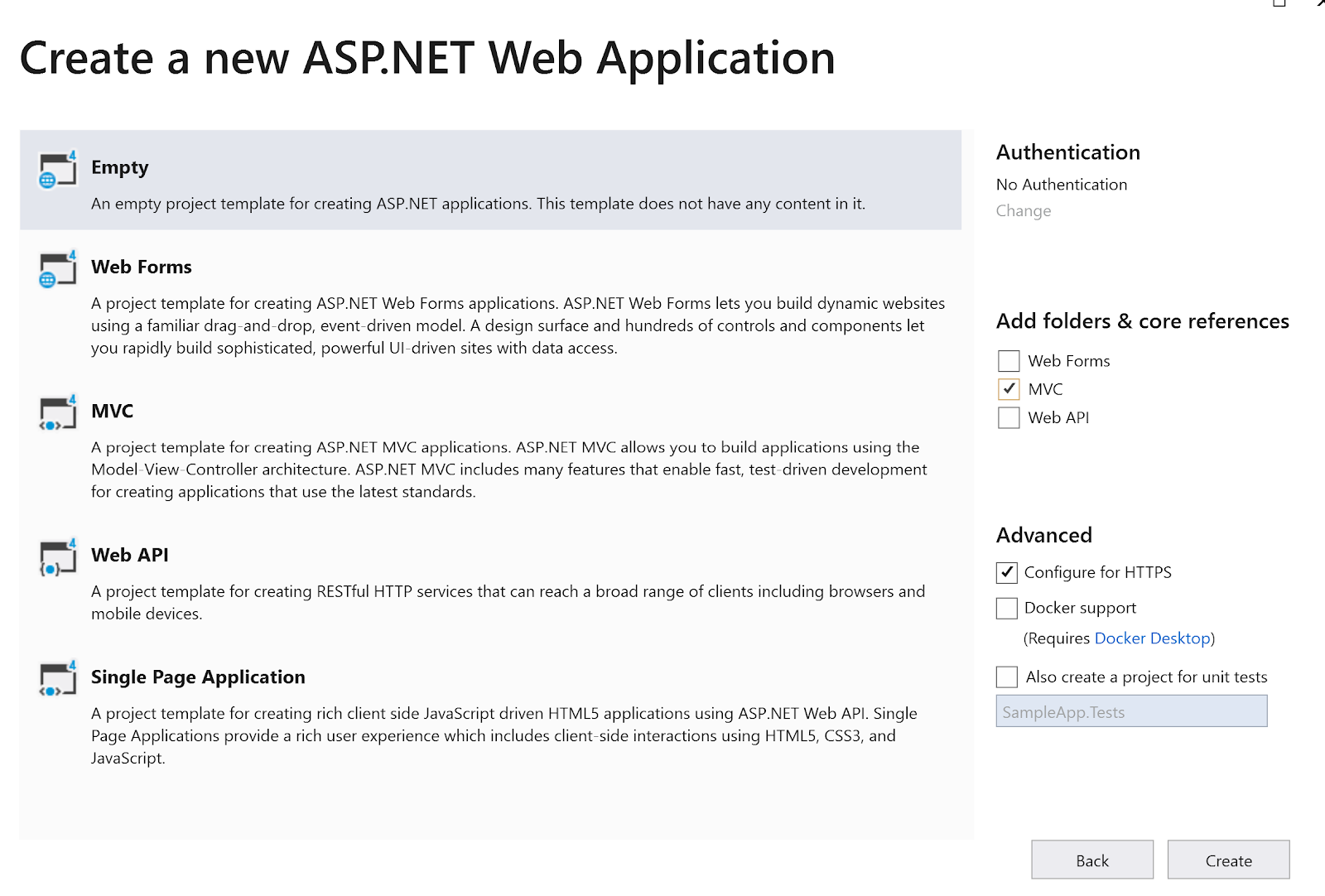Choose the MVC template title
Viewport: 1325px width, 896px height.
(x=113, y=411)
